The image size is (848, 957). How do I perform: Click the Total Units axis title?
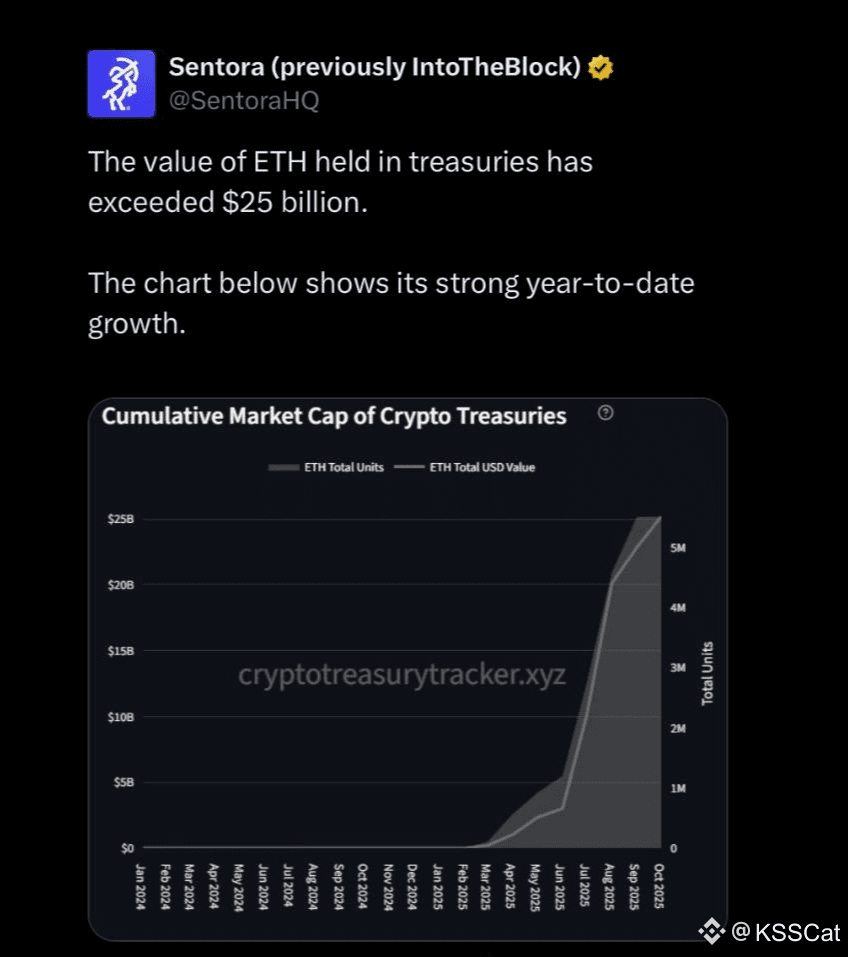pyautogui.click(x=708, y=673)
